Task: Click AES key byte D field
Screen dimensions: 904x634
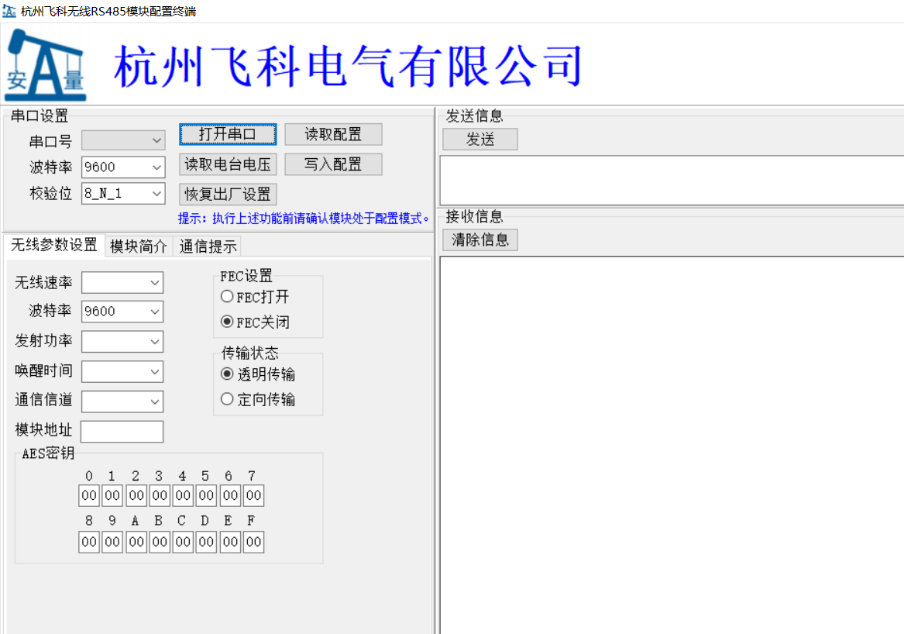Action: coord(206,542)
